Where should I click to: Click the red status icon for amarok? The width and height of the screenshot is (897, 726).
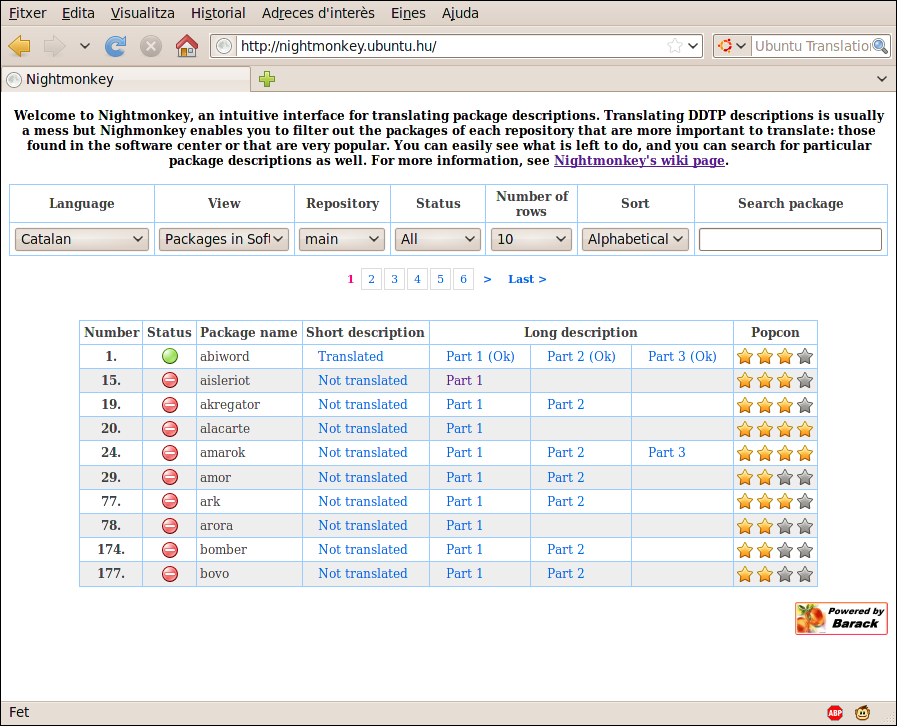[x=170, y=453]
